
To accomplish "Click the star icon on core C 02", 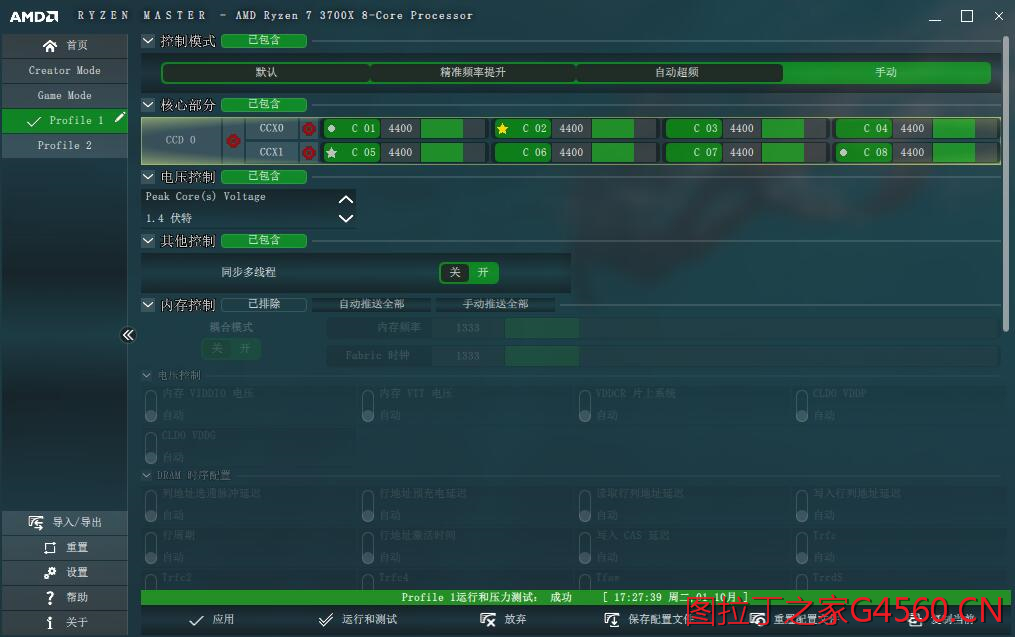I will tap(502, 128).
